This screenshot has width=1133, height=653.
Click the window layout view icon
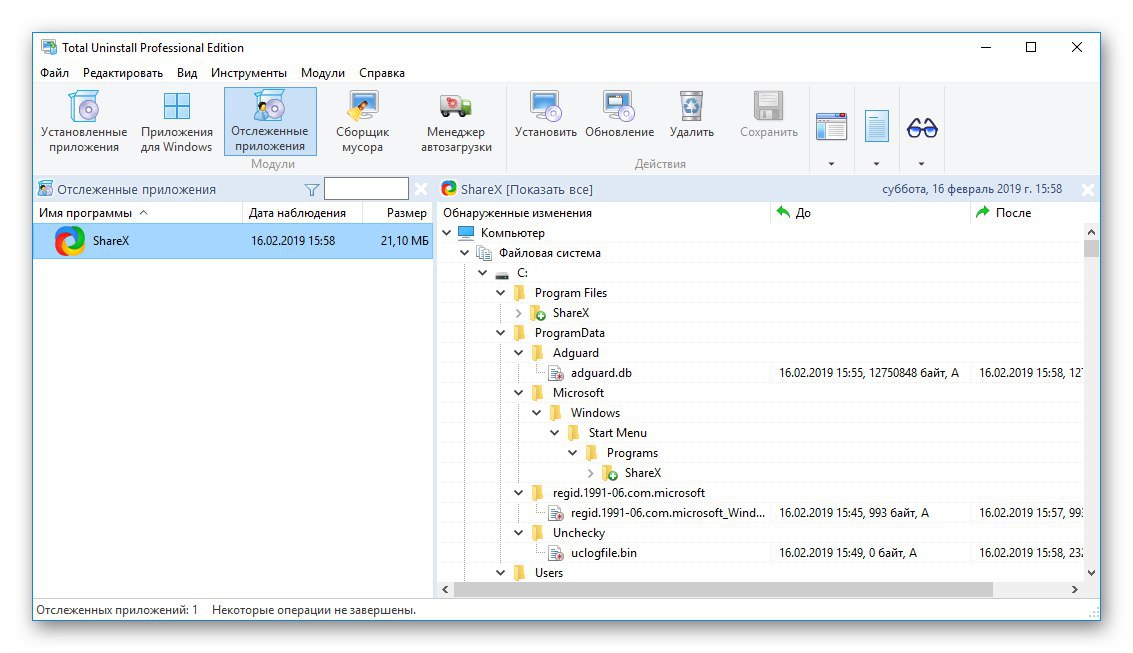click(x=831, y=126)
